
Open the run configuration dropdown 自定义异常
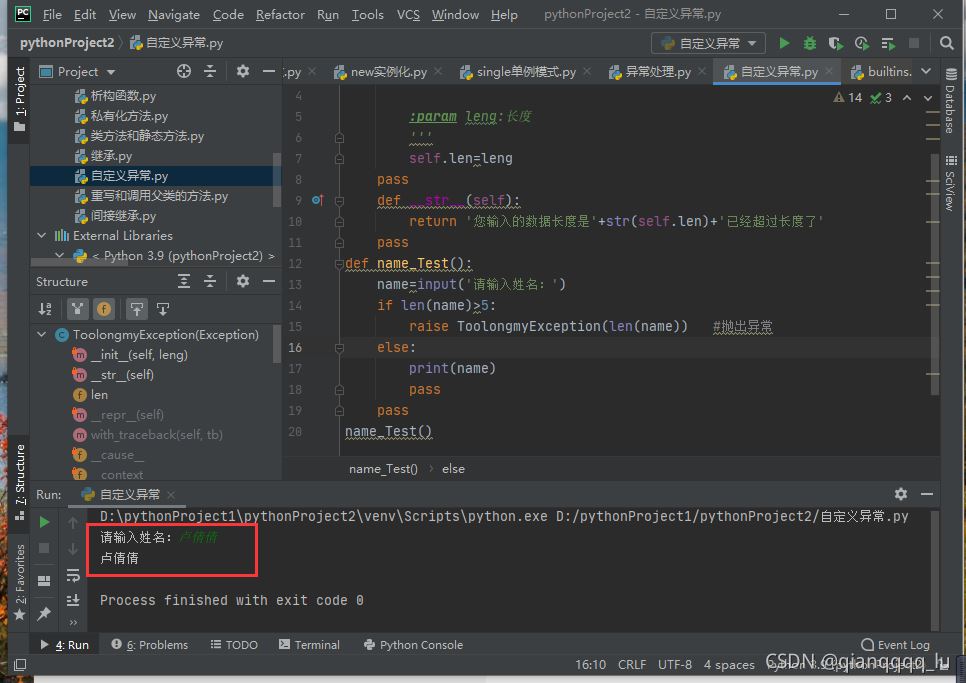coord(709,43)
